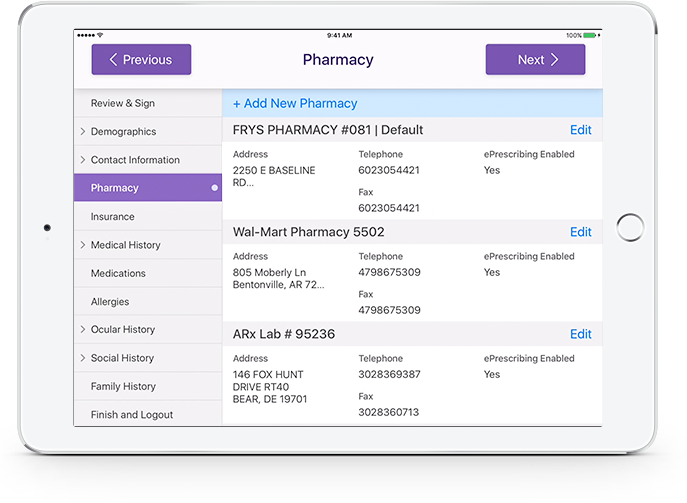Edit ARx Lab # 95236 entry

click(581, 334)
